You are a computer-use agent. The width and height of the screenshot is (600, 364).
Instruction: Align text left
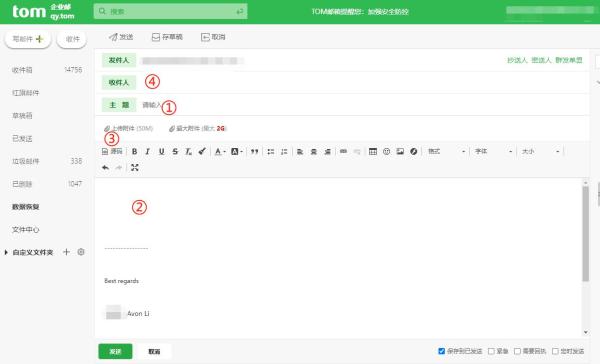pyautogui.click(x=300, y=152)
